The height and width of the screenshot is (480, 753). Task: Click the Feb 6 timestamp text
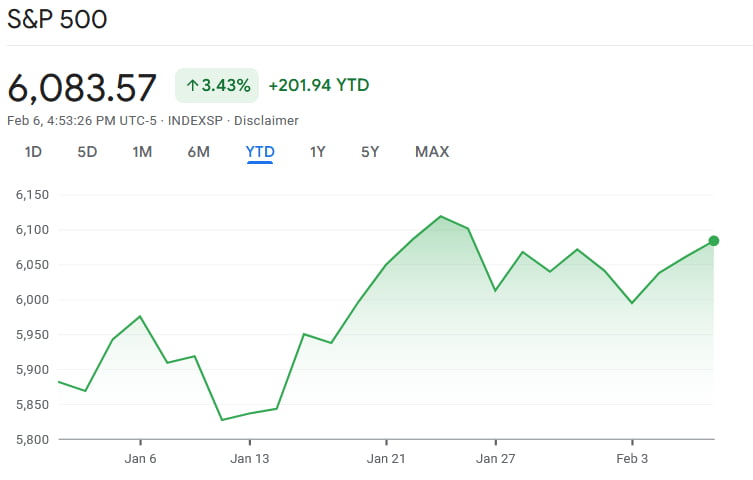click(x=82, y=120)
